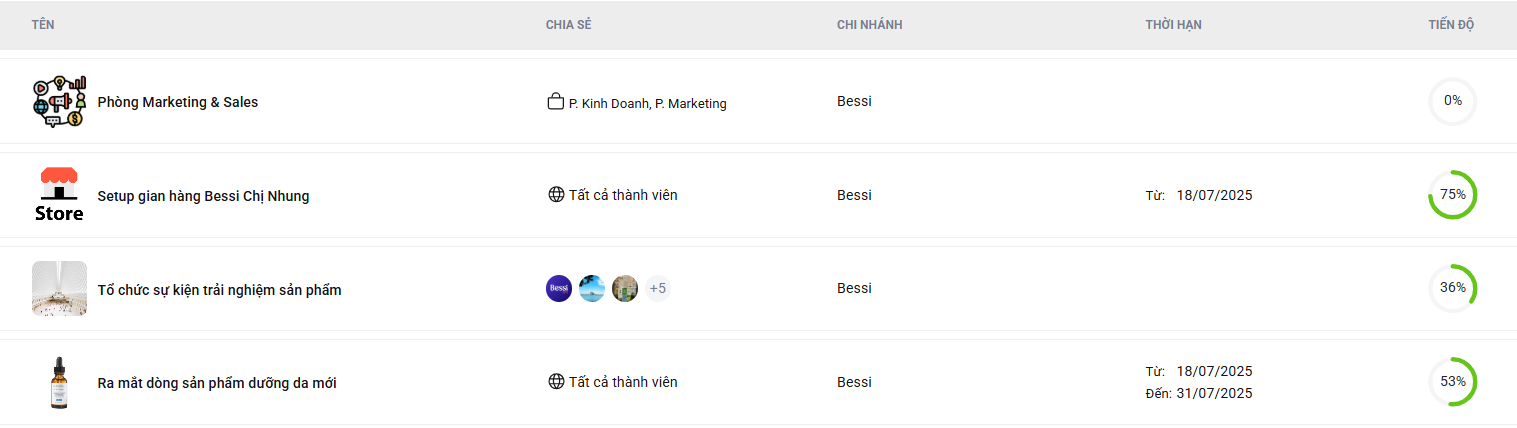Click the 53% progress circle
Image resolution: width=1517 pixels, height=428 pixels.
point(1452,382)
